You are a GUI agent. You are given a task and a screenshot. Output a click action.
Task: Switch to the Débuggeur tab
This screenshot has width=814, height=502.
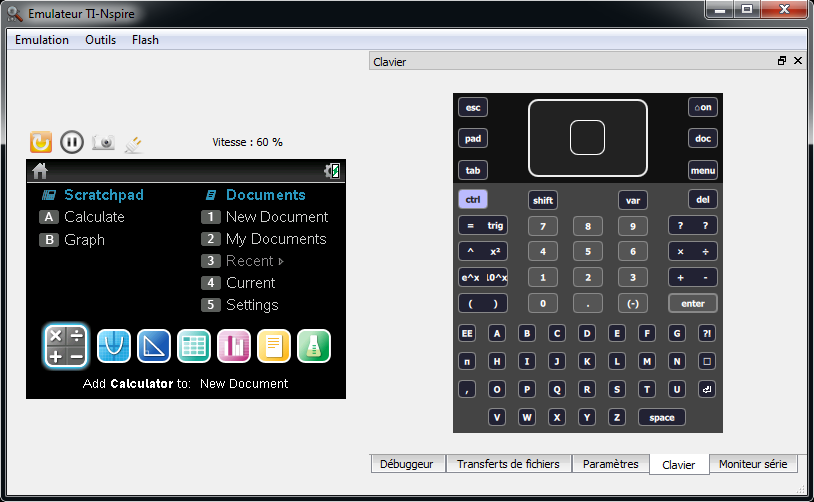click(406, 464)
